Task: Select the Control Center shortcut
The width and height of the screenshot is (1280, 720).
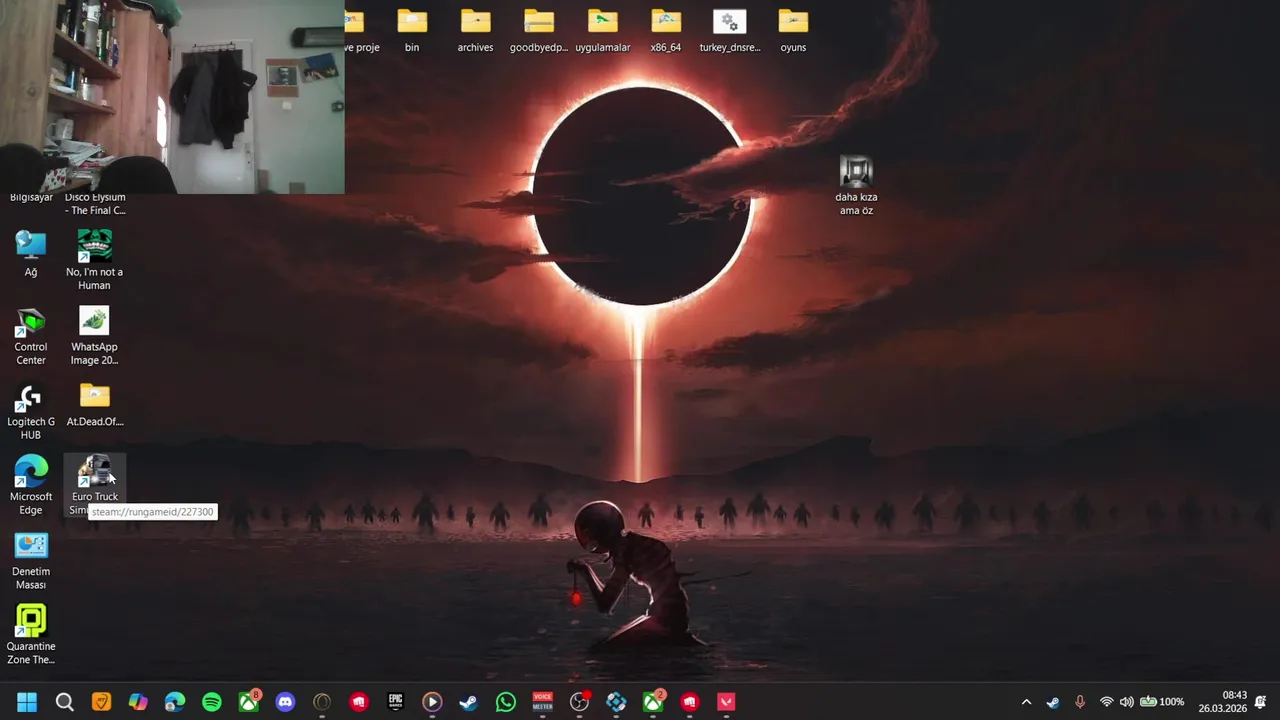Action: [31, 336]
